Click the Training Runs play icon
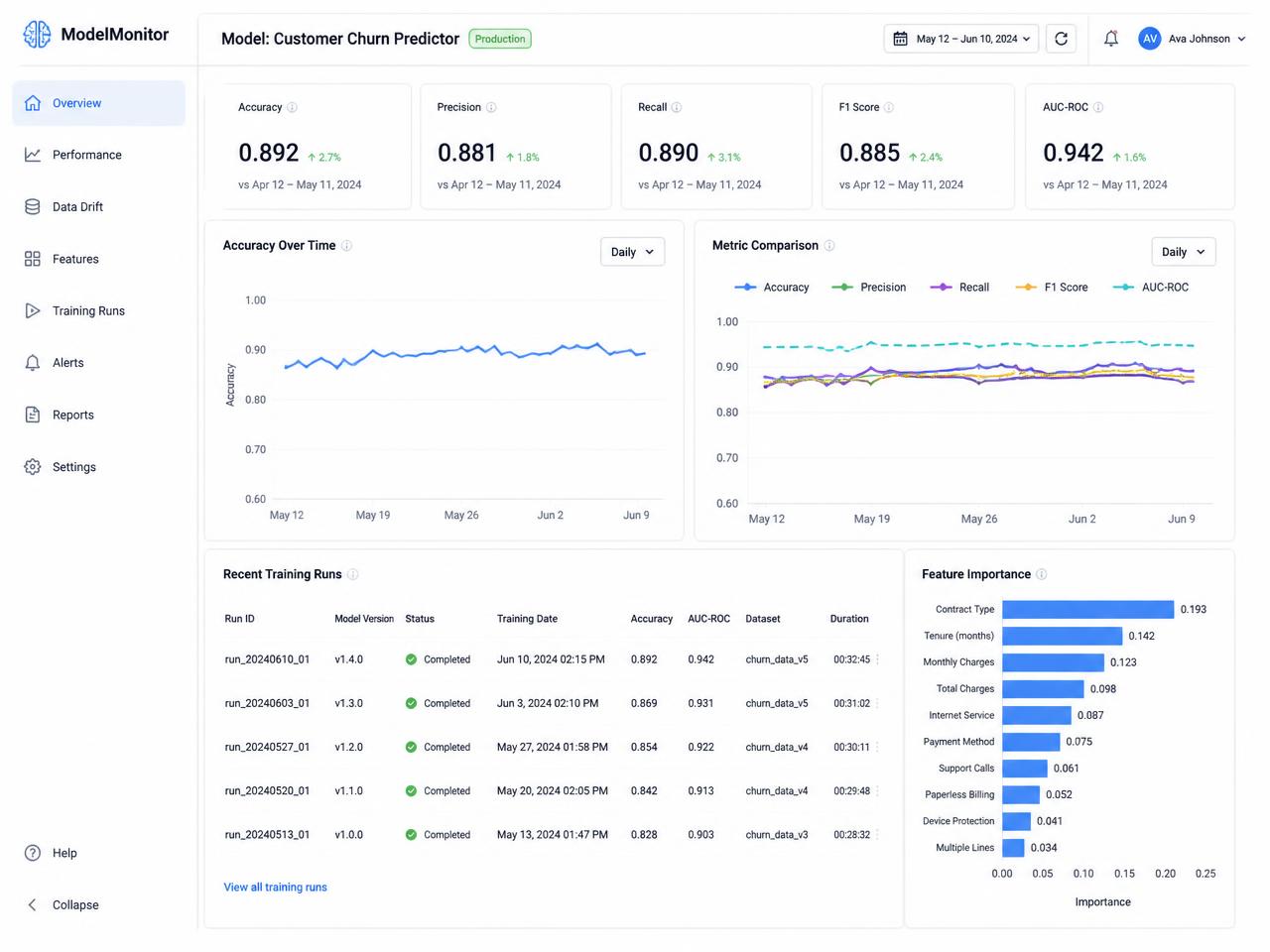This screenshot has height=952, width=1270. point(33,311)
